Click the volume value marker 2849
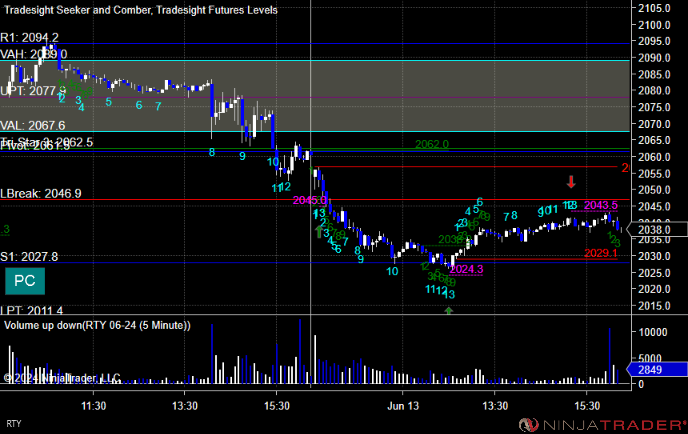Image resolution: width=688 pixels, height=434 pixels. click(x=657, y=369)
